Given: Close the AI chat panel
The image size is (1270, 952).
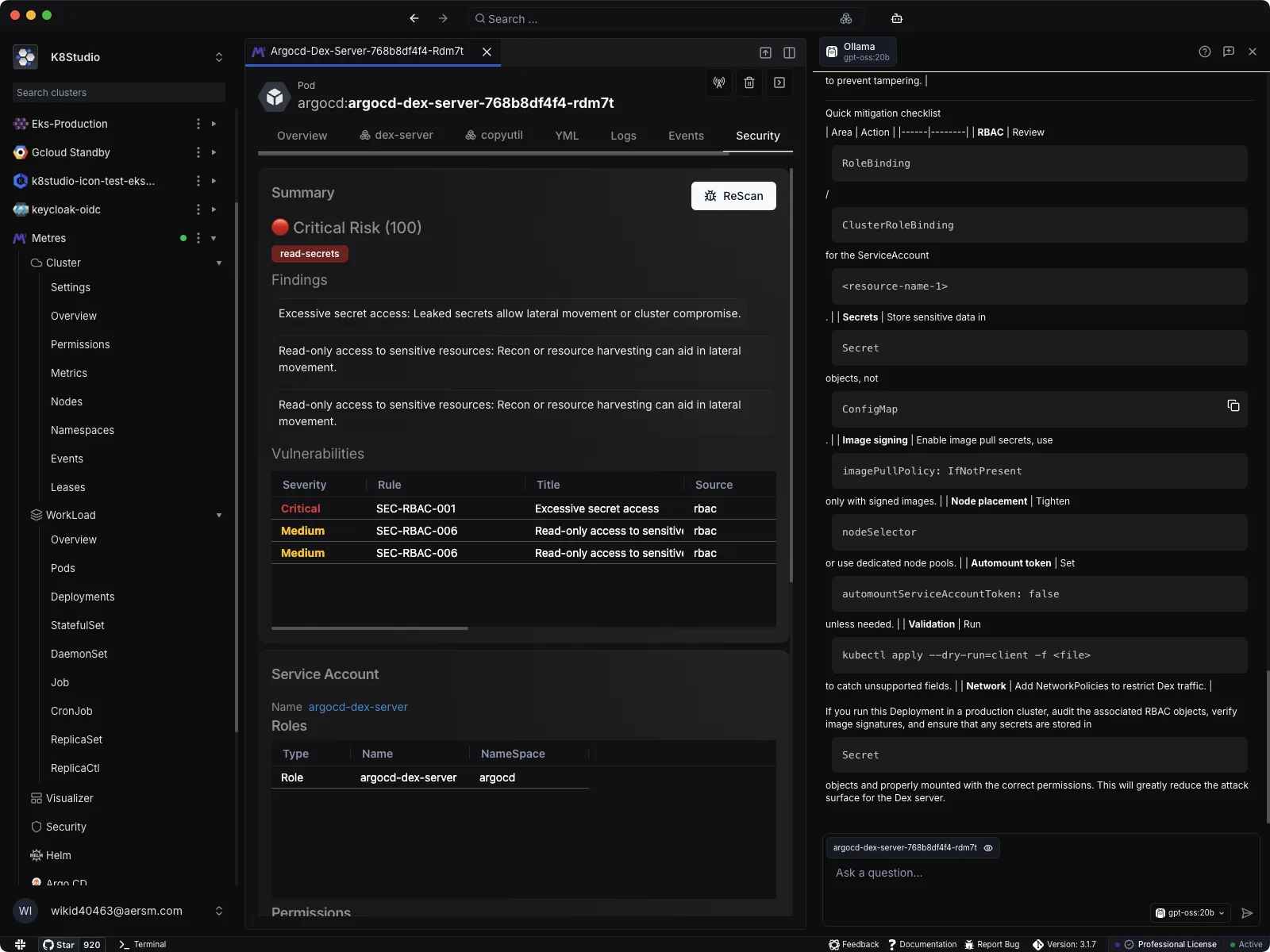Looking at the screenshot, I should tap(1253, 52).
